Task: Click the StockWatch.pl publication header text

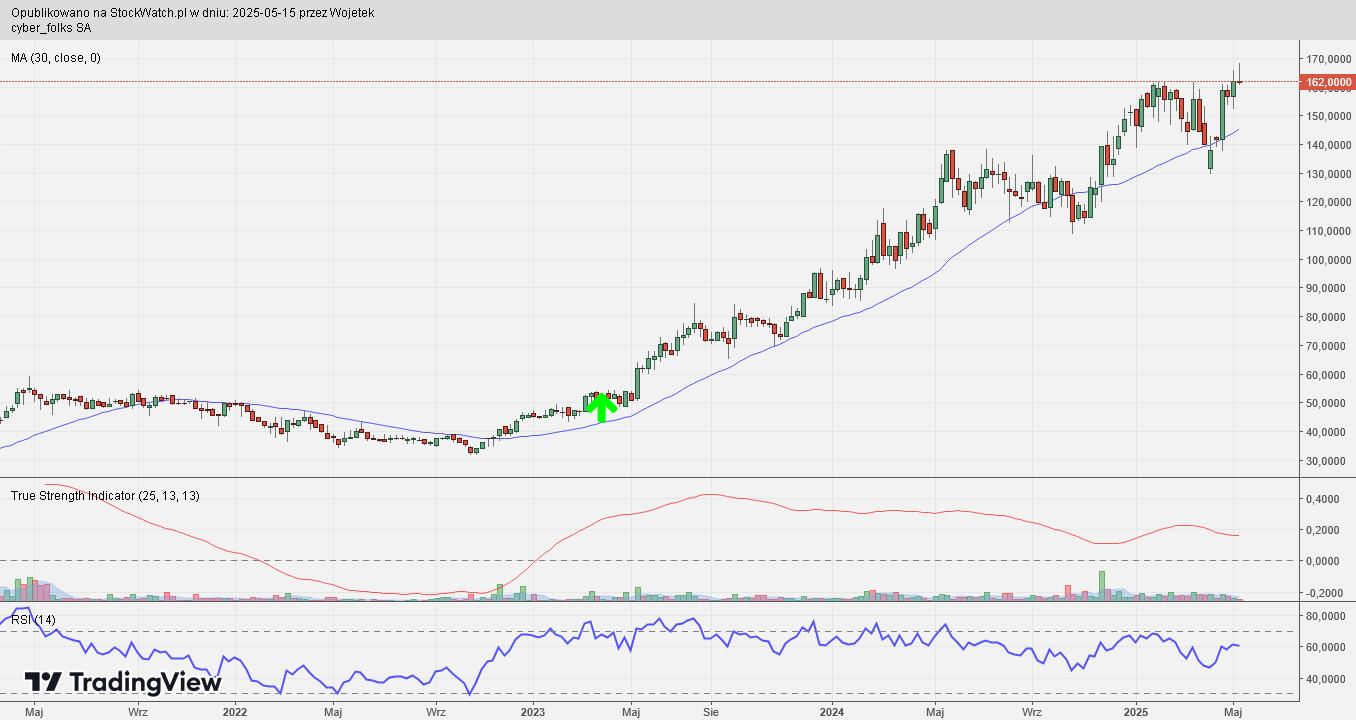Action: click(x=193, y=13)
